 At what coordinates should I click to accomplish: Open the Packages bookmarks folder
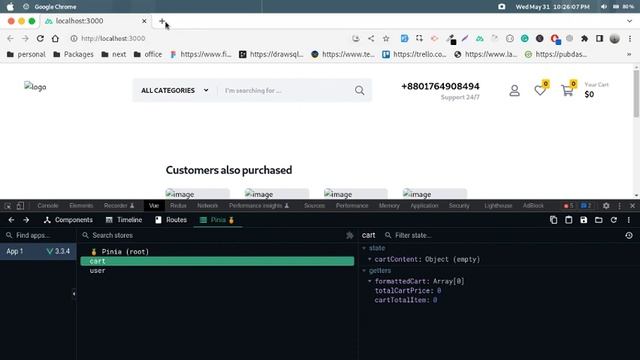pyautogui.click(x=73, y=54)
